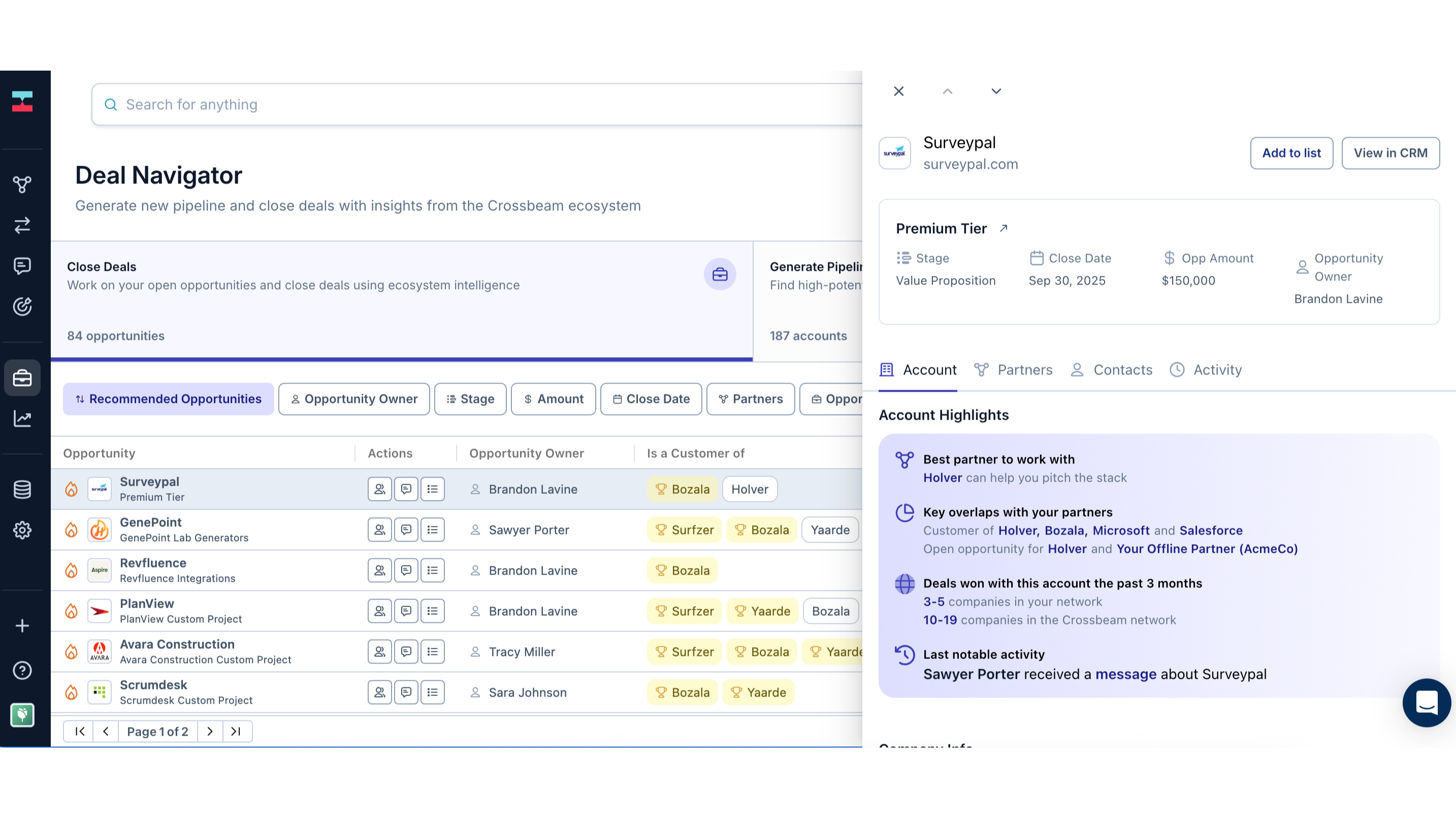Click the database stack sidebar icon

[22, 489]
